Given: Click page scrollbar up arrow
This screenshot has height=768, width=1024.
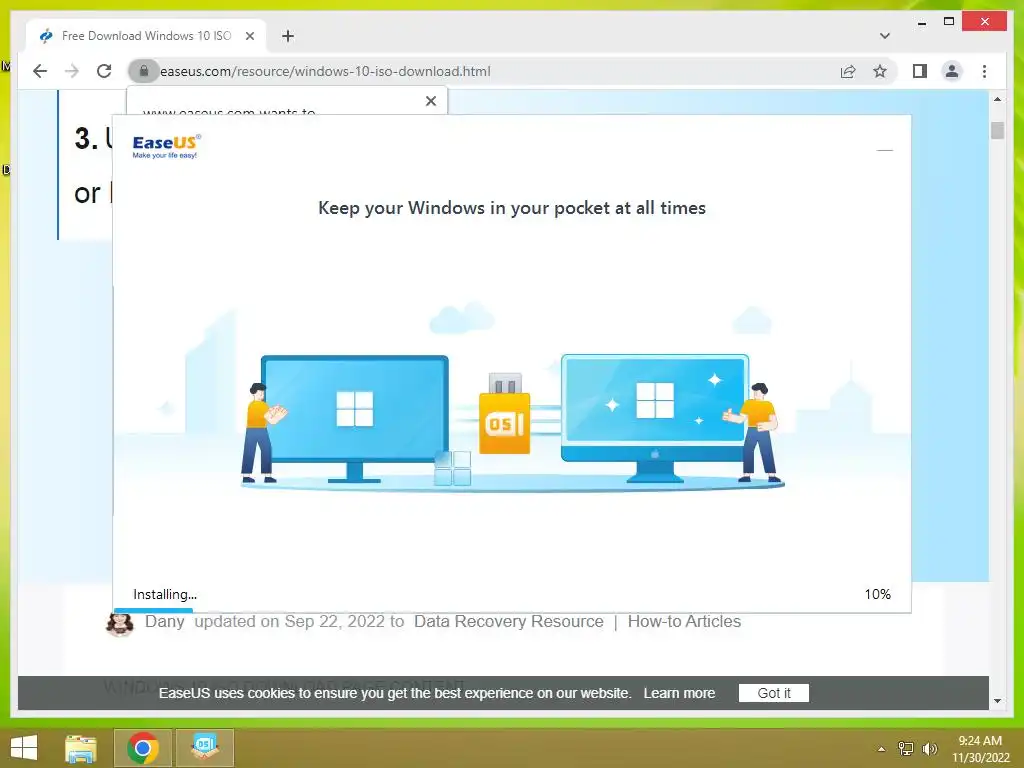Looking at the screenshot, I should point(997,99).
